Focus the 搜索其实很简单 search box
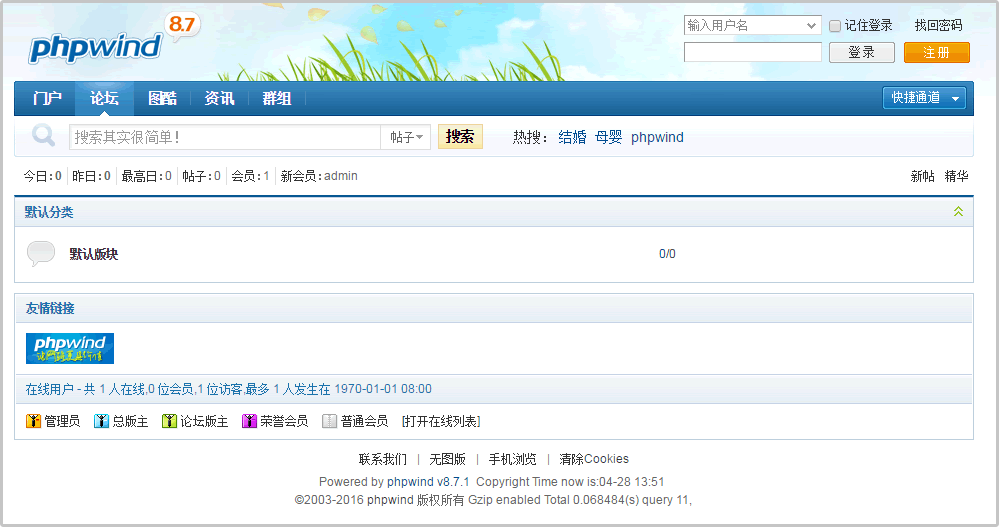The height and width of the screenshot is (527, 999). pyautogui.click(x=225, y=137)
